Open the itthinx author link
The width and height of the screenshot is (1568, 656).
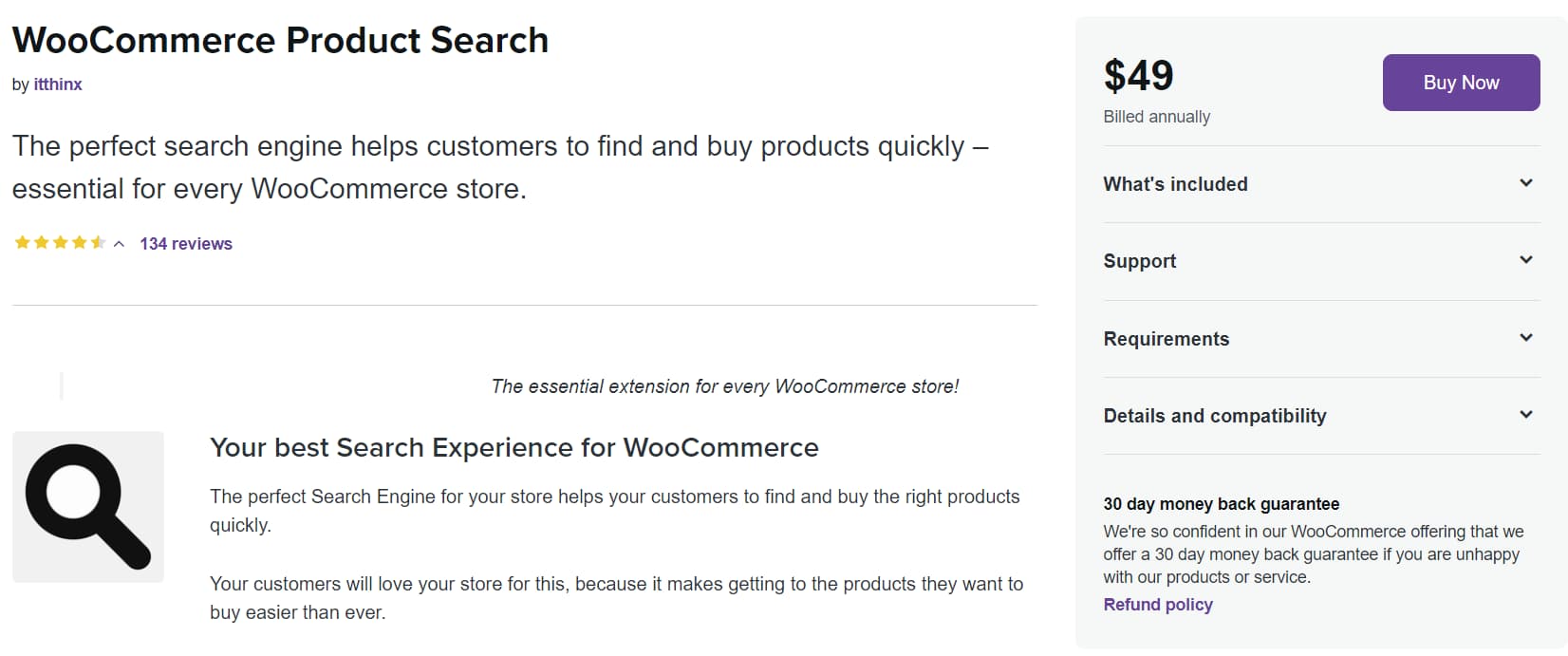[x=58, y=84]
